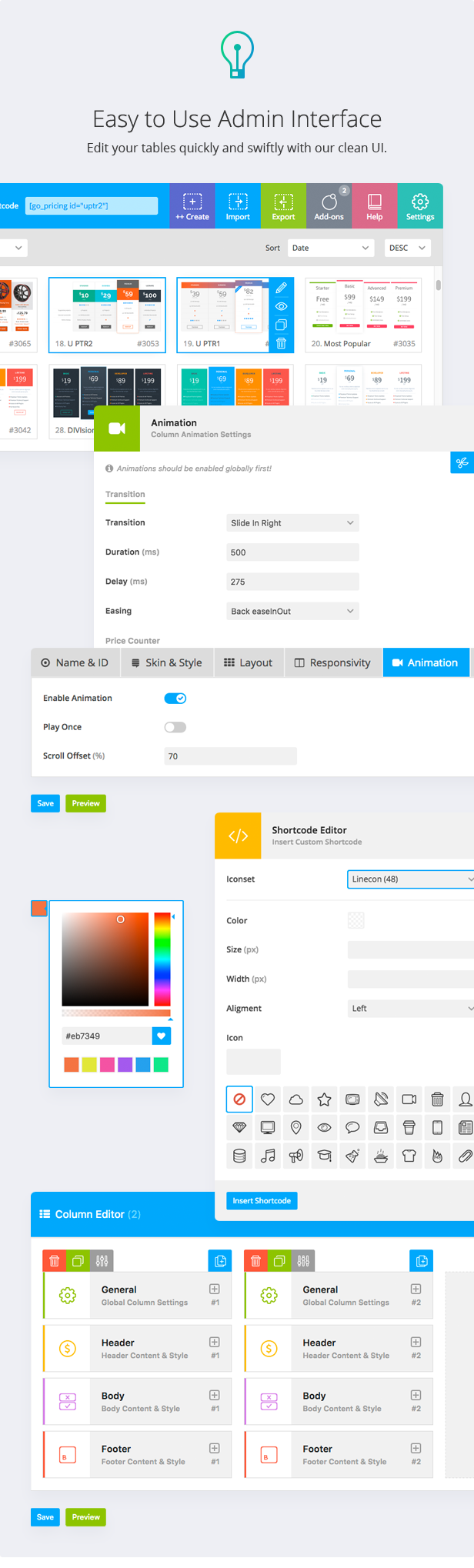This screenshot has height=1568, width=474.
Task: Open the Transition dropdown Slide In Right
Action: point(292,523)
